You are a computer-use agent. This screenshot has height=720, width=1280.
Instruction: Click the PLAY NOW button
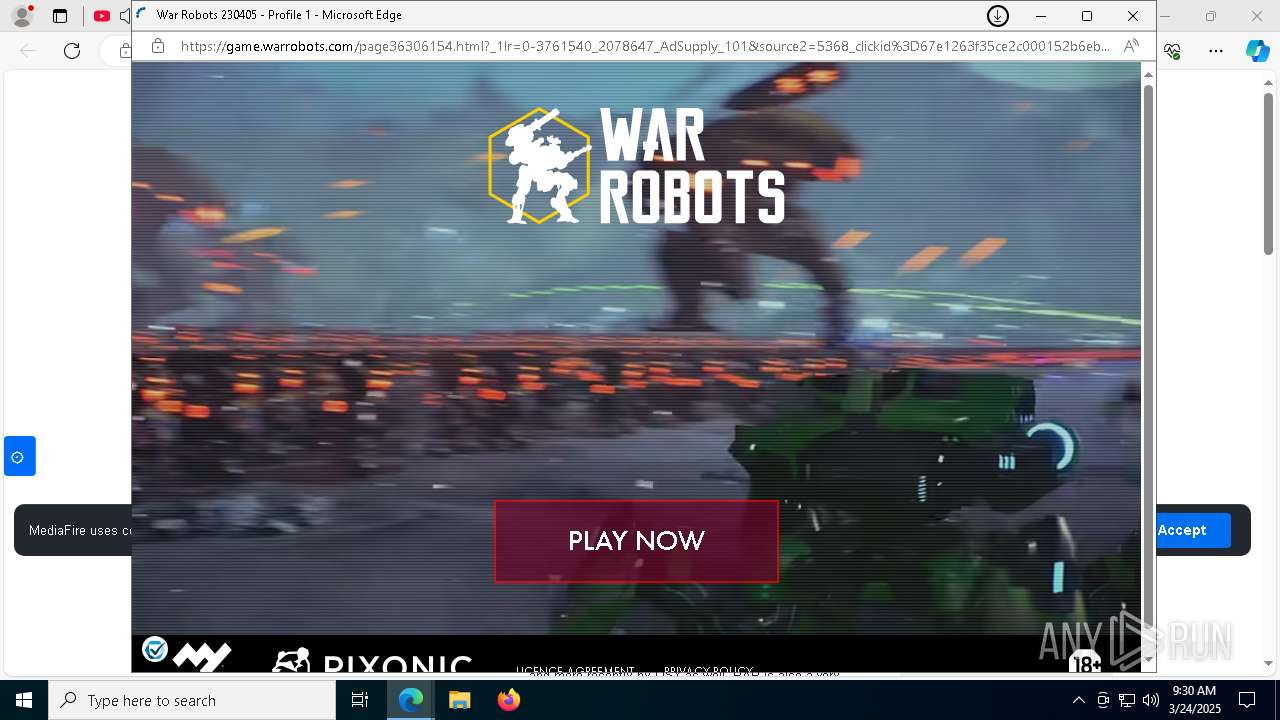636,541
